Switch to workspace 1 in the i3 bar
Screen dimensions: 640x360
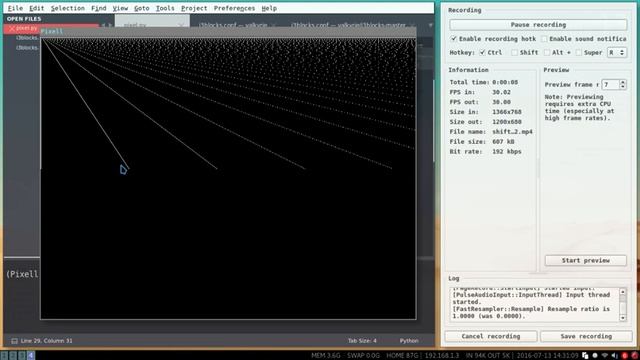[4, 356]
